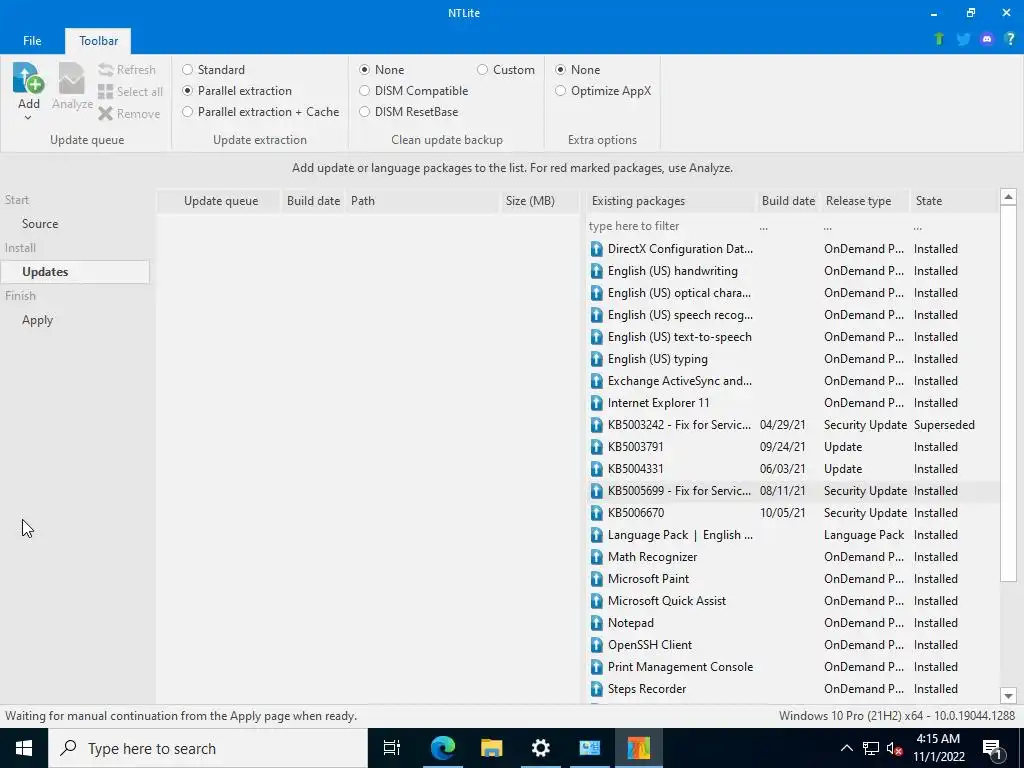Click the Language Pack release type cell
Screen dimensions: 1024x768
pos(864,535)
